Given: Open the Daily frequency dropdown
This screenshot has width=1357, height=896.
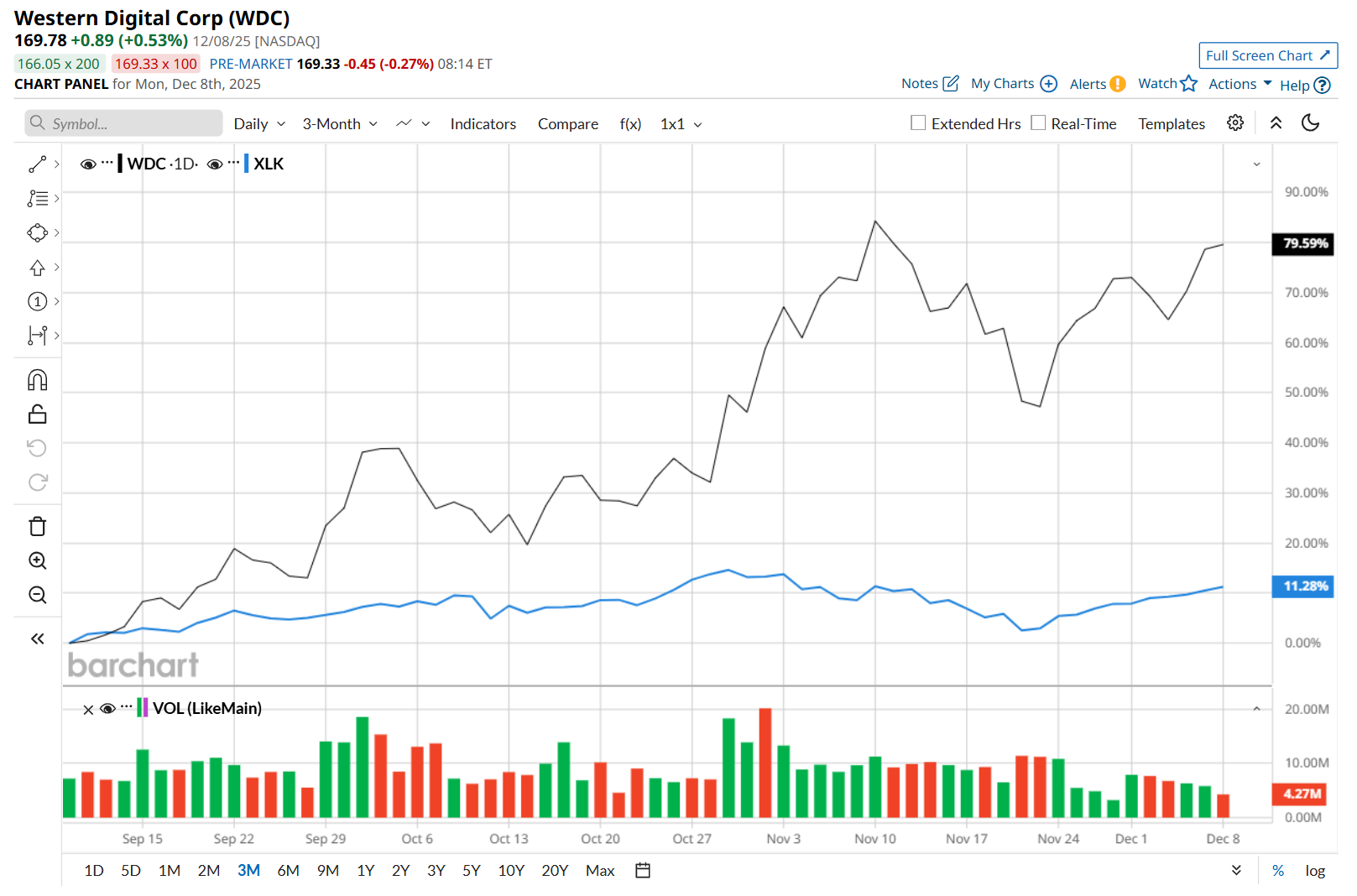Looking at the screenshot, I should pos(259,124).
